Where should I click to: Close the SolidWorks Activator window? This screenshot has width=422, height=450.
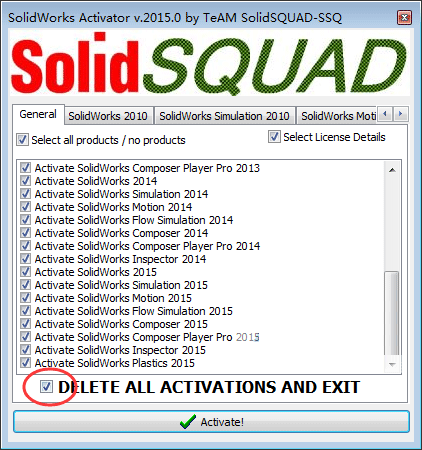click(x=404, y=17)
